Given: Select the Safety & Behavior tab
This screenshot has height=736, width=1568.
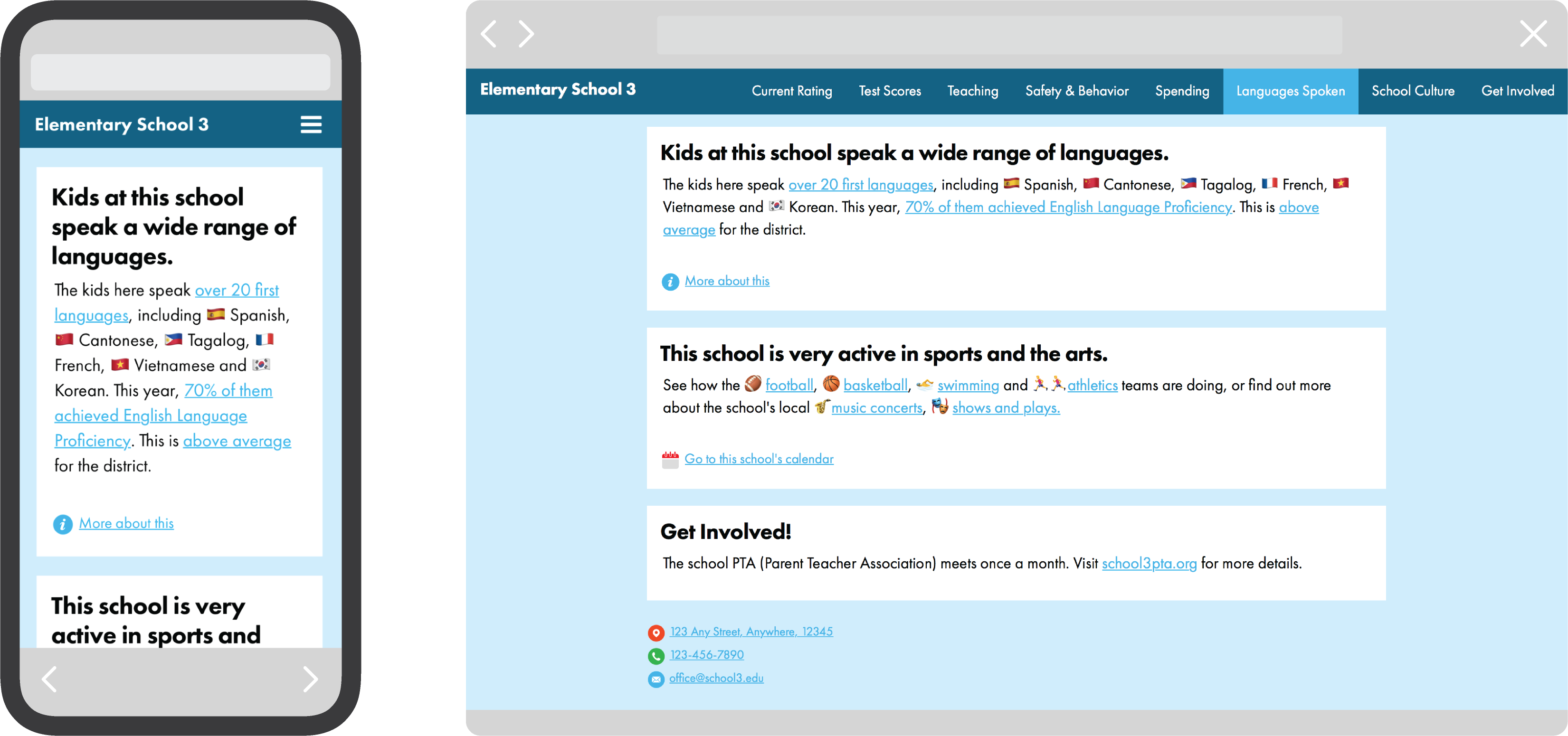Looking at the screenshot, I should [x=1076, y=91].
